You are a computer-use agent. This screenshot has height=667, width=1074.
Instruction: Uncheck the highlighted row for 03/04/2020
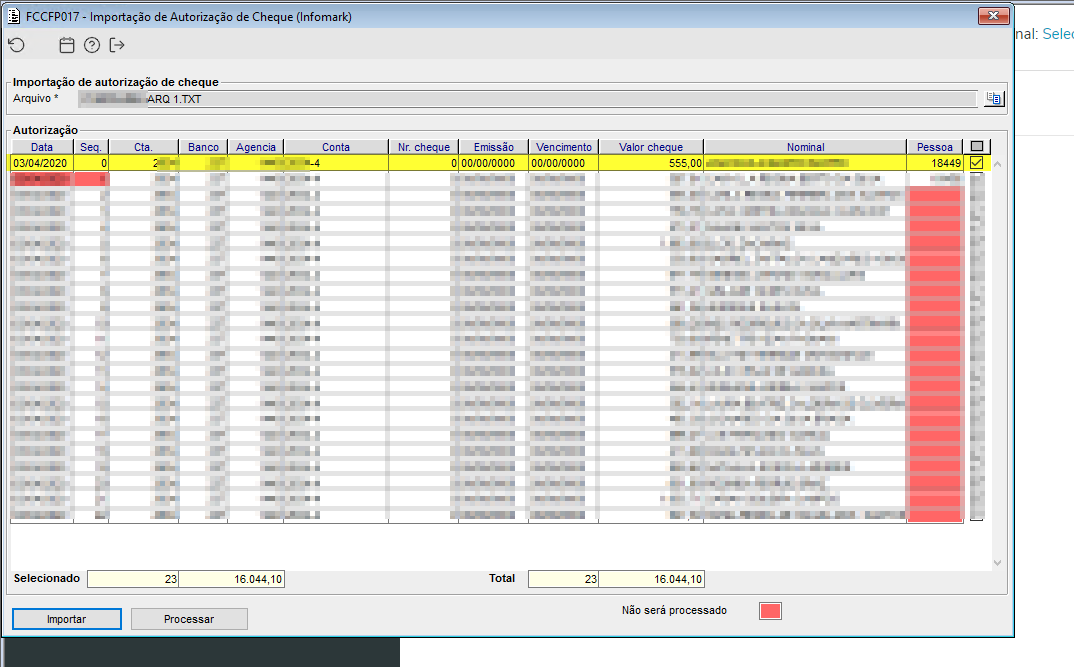(977, 163)
